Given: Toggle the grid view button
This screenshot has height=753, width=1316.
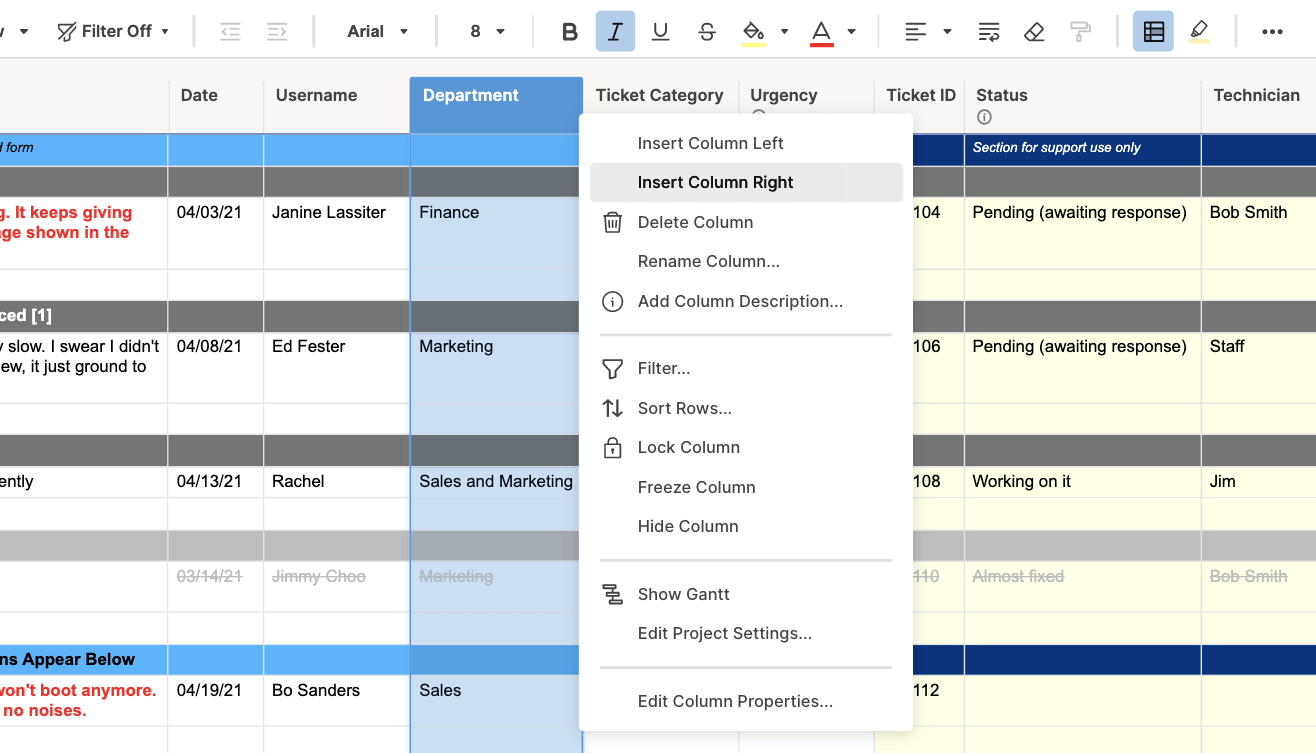Looking at the screenshot, I should pyautogui.click(x=1153, y=32).
